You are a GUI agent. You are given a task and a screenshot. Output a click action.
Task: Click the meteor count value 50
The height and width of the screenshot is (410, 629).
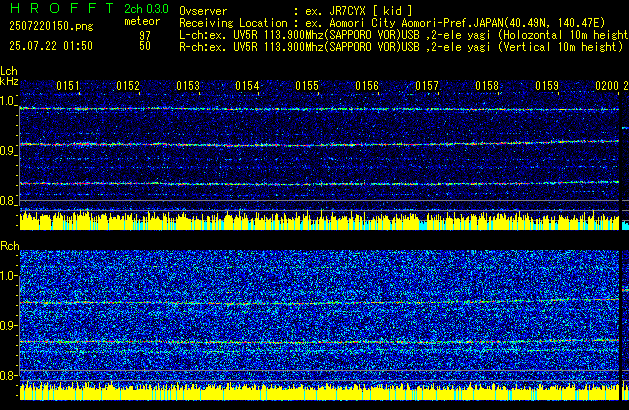tap(145, 46)
